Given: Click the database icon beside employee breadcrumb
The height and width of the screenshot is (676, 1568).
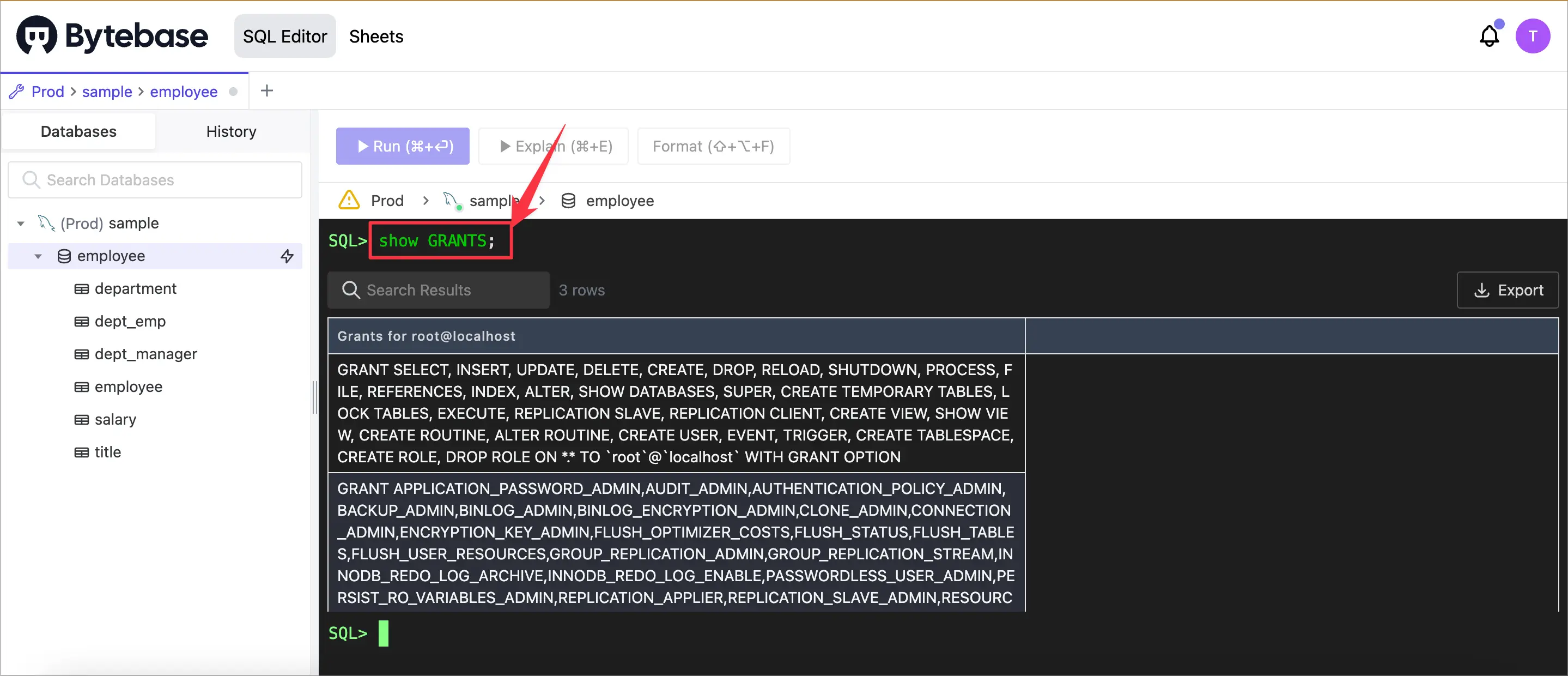Looking at the screenshot, I should click(568, 201).
